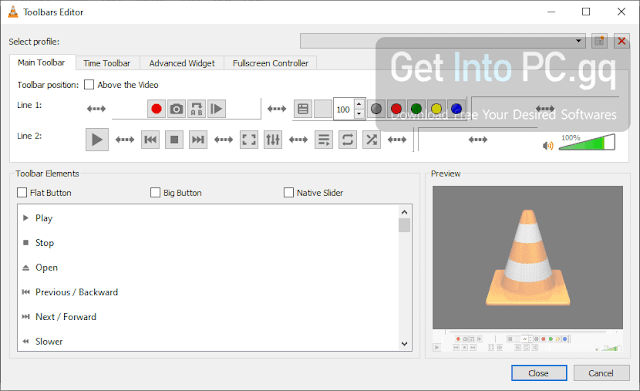Click the red circle teletext button

point(396,109)
